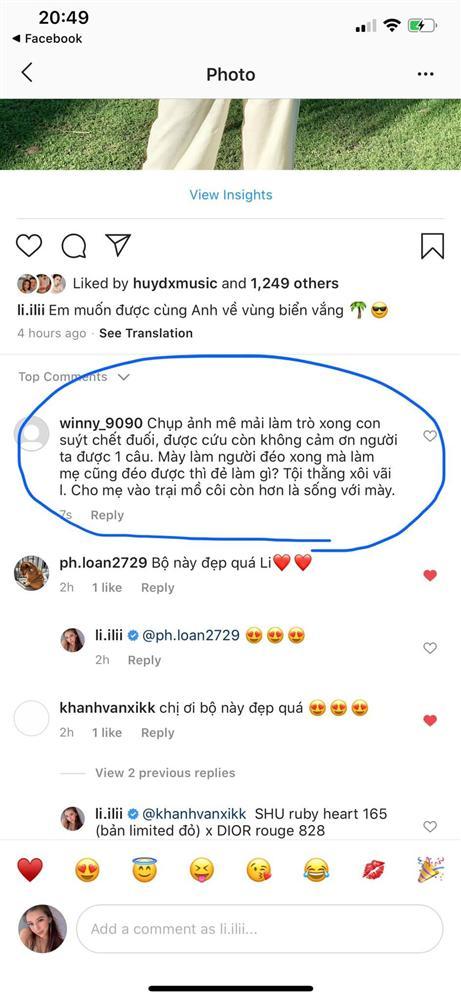This screenshot has height=1000, width=461.
Task: Insert the red heart quick emoji
Action: coord(30,869)
